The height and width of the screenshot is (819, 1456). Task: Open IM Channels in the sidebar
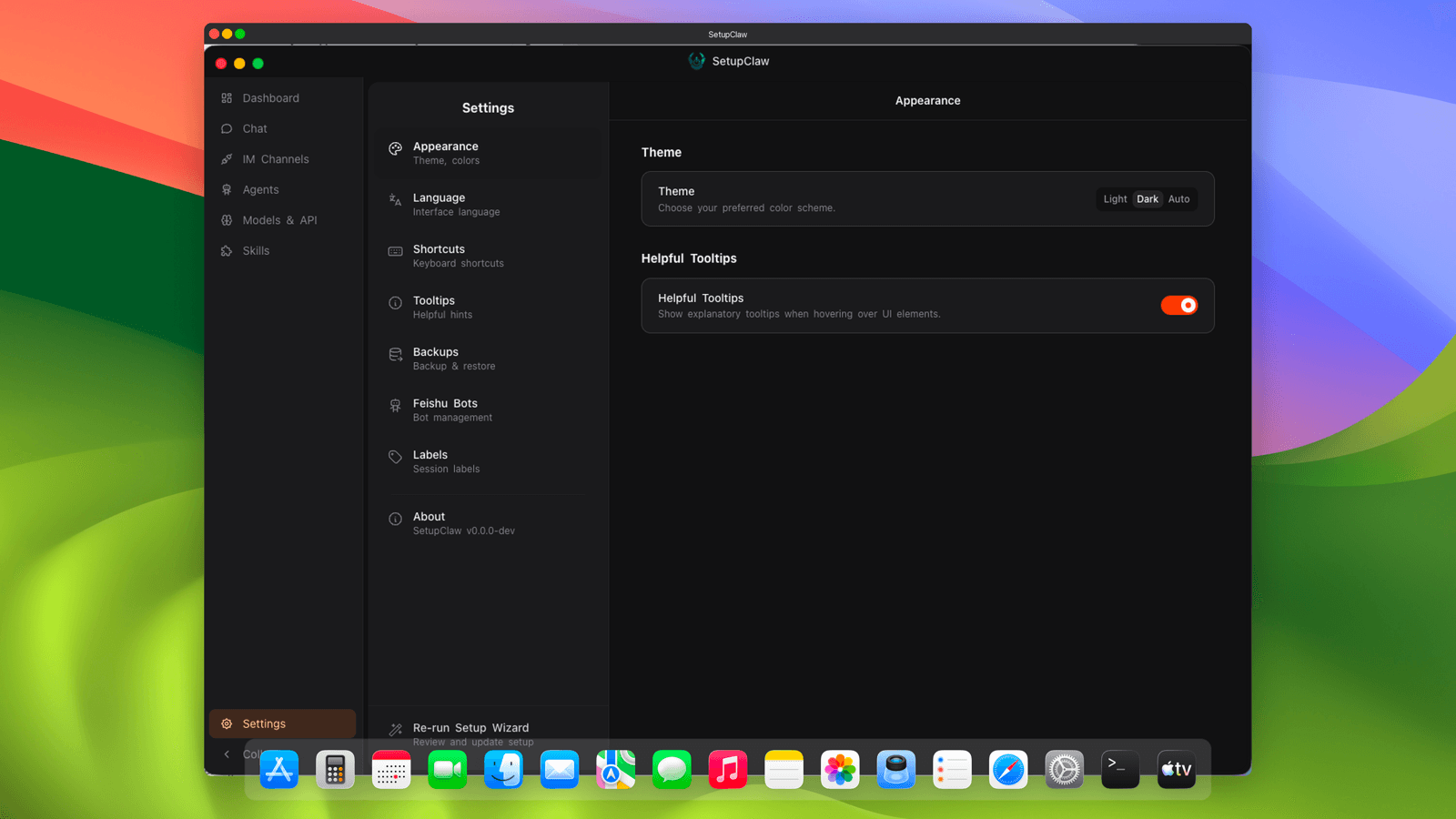click(x=282, y=159)
